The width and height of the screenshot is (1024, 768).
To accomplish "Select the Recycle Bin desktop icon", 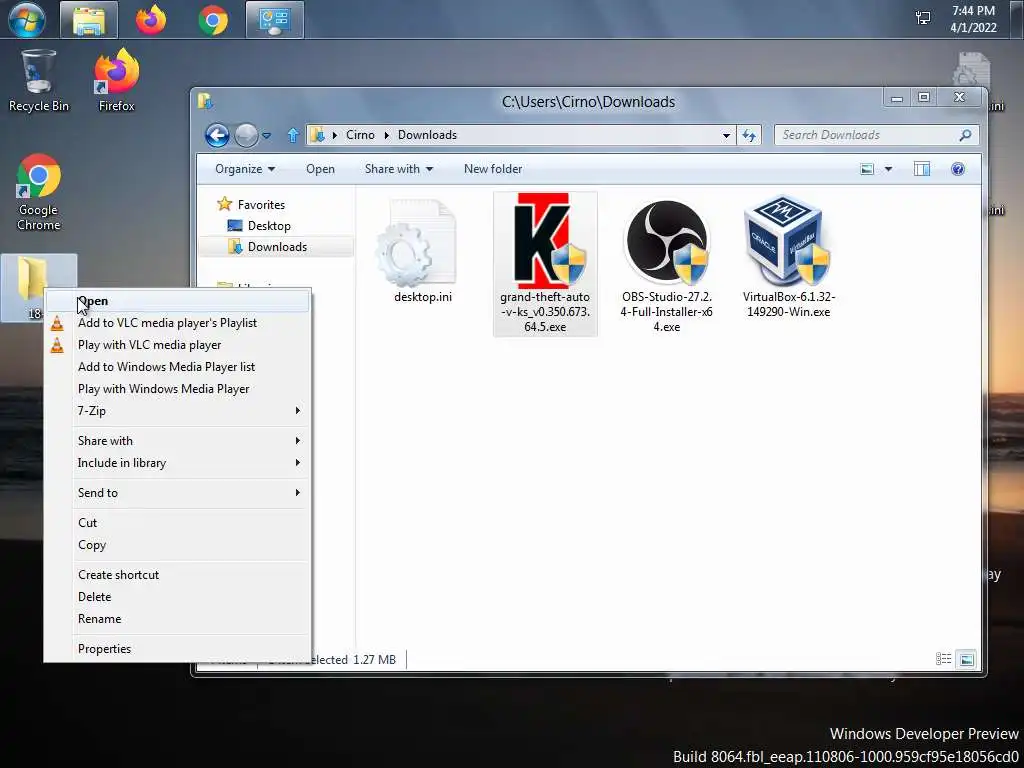I will click(x=39, y=81).
